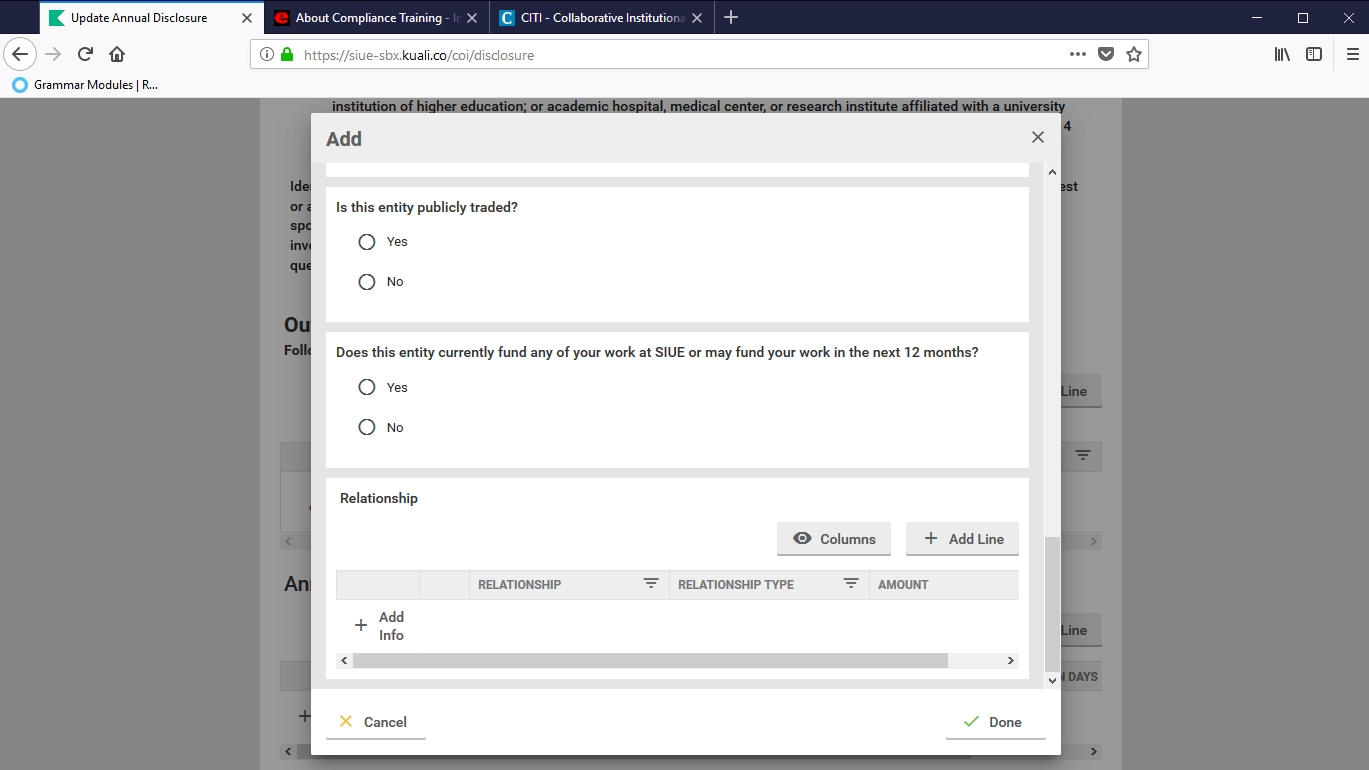Open the Firefox hamburger menu

[x=1352, y=55]
